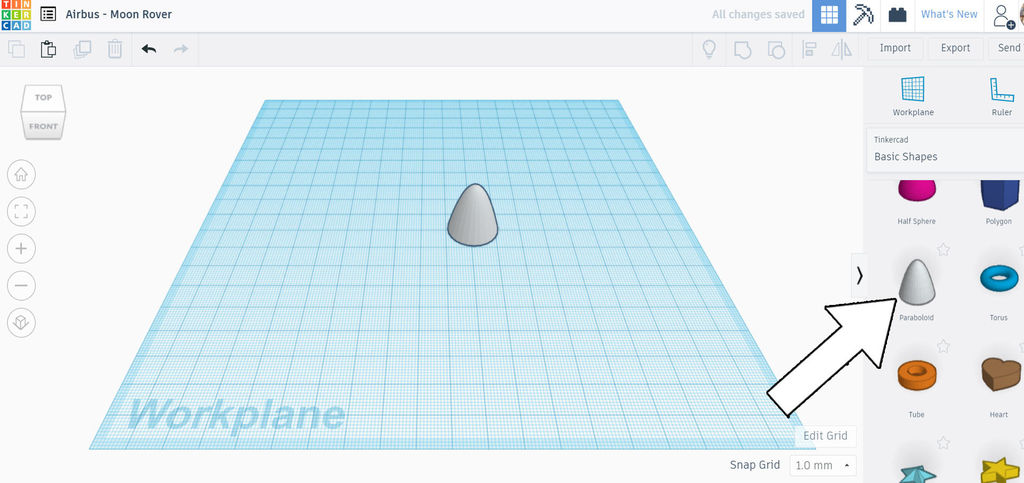Screen dimensions: 1024x483
Task: Invite people with the add-user icon
Action: (x=1003, y=16)
